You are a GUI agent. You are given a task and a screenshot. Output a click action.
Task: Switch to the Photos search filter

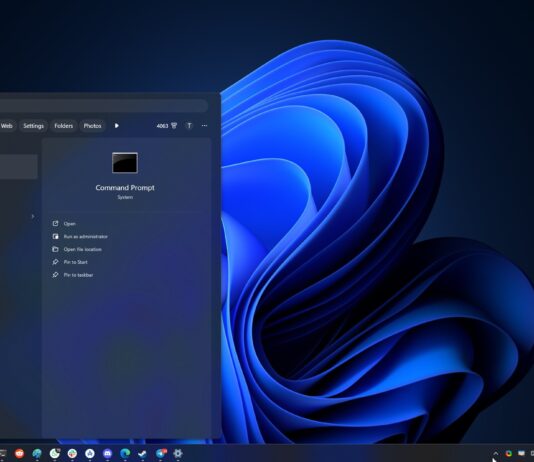point(92,126)
